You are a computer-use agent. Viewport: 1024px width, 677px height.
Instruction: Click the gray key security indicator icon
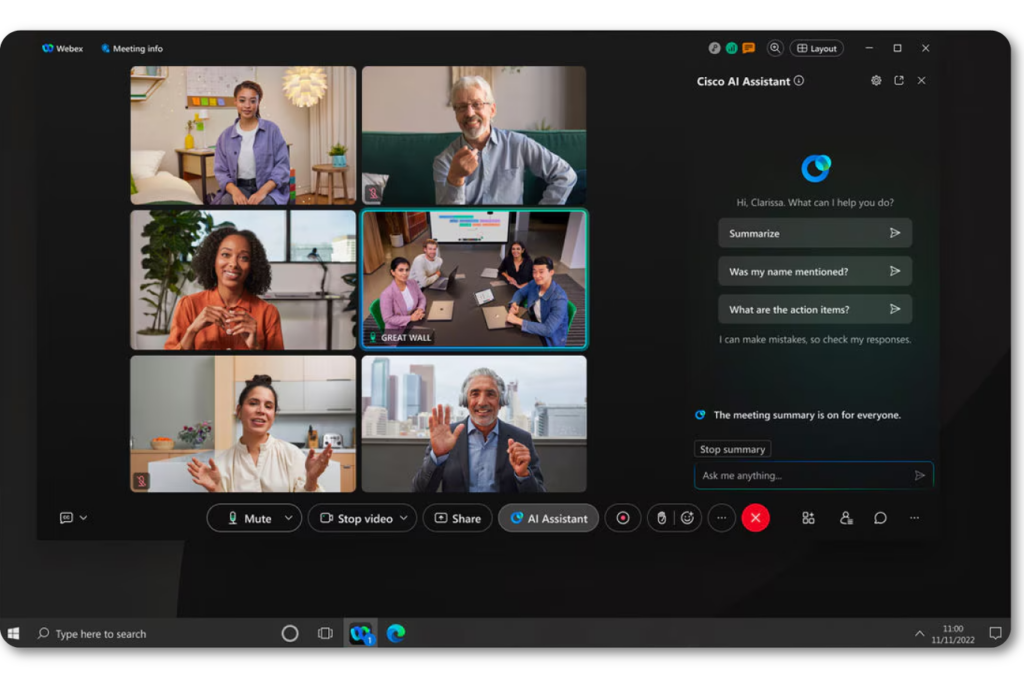click(x=714, y=48)
